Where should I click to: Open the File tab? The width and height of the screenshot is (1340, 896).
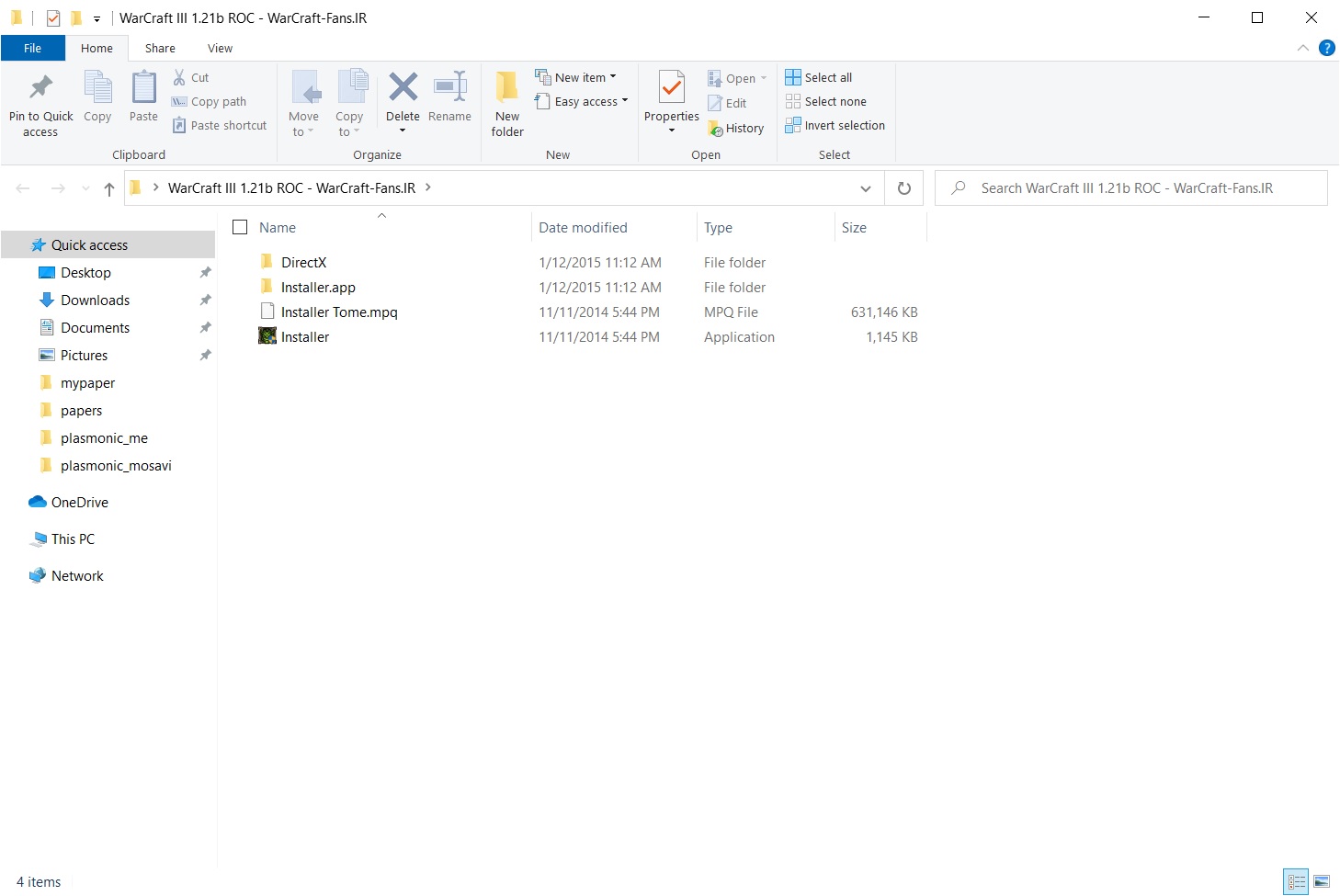(x=33, y=48)
